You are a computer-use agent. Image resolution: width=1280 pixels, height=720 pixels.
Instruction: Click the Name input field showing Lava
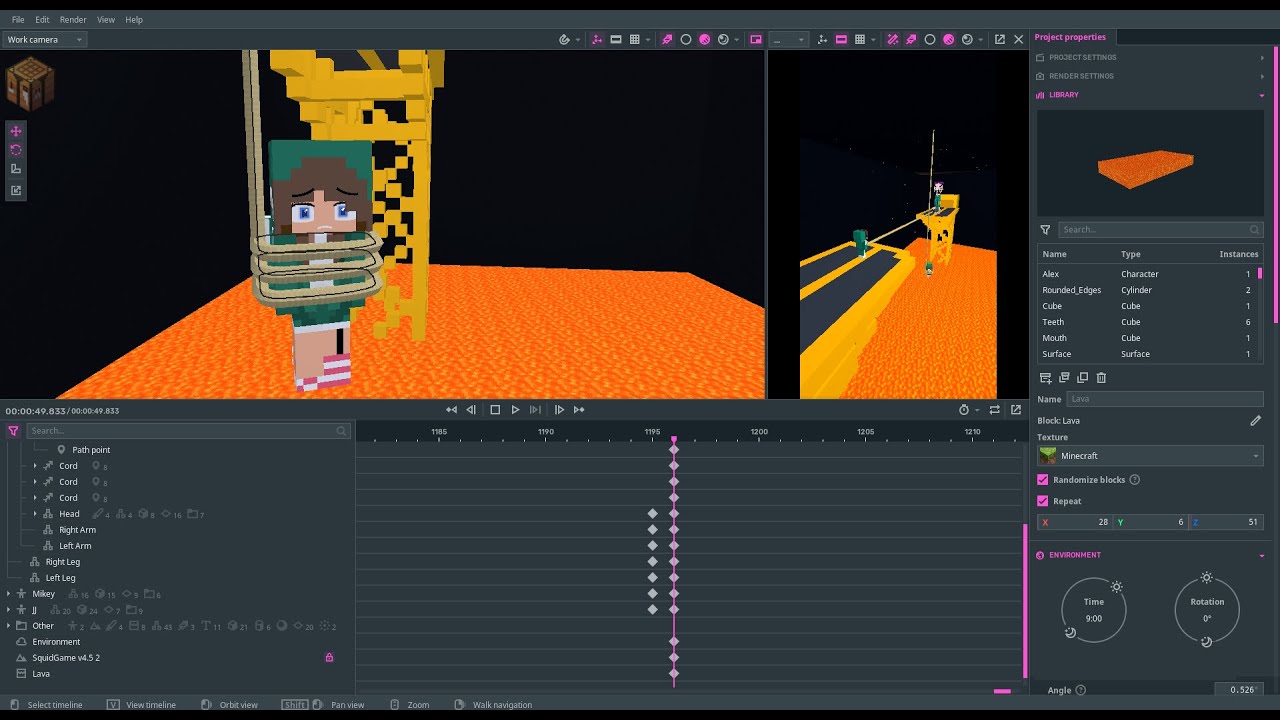pyautogui.click(x=1164, y=399)
